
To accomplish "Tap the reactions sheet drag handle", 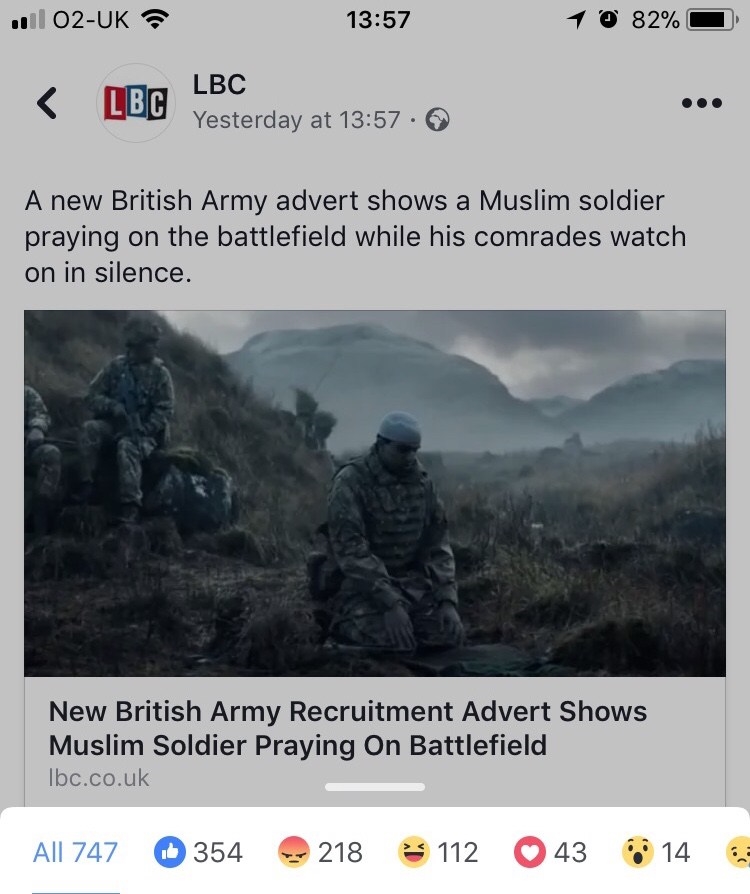I will point(375,787).
